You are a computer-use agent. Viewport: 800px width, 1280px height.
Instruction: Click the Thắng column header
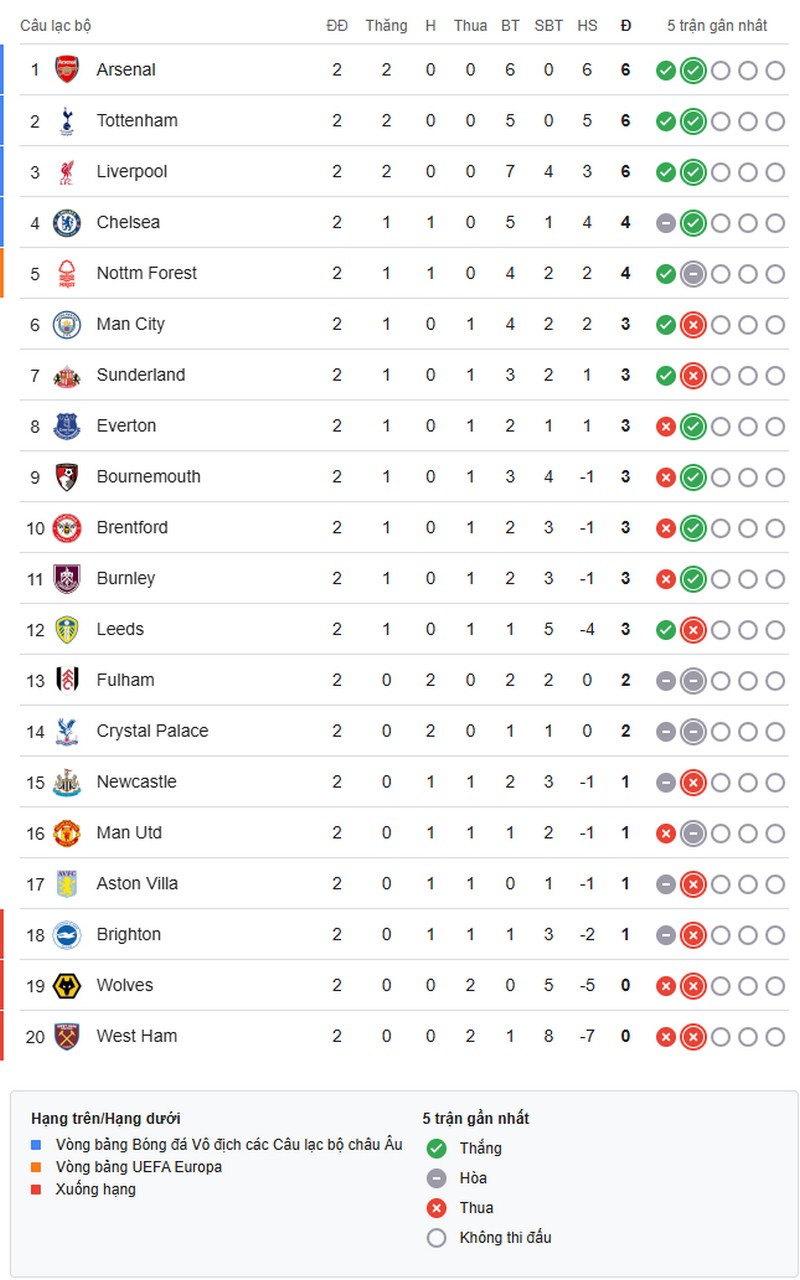click(x=386, y=26)
